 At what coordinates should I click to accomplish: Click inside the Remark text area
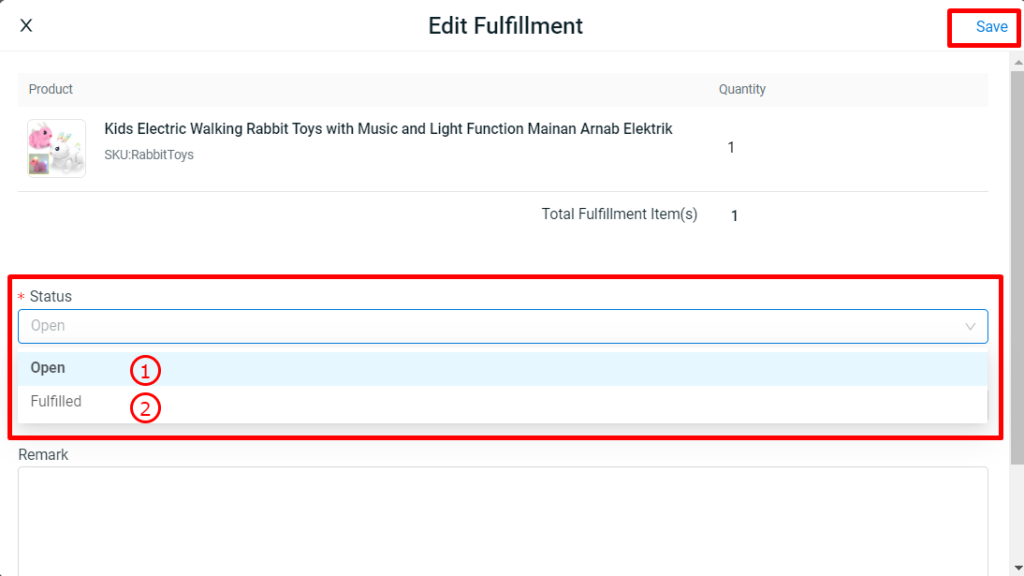pyautogui.click(x=502, y=520)
